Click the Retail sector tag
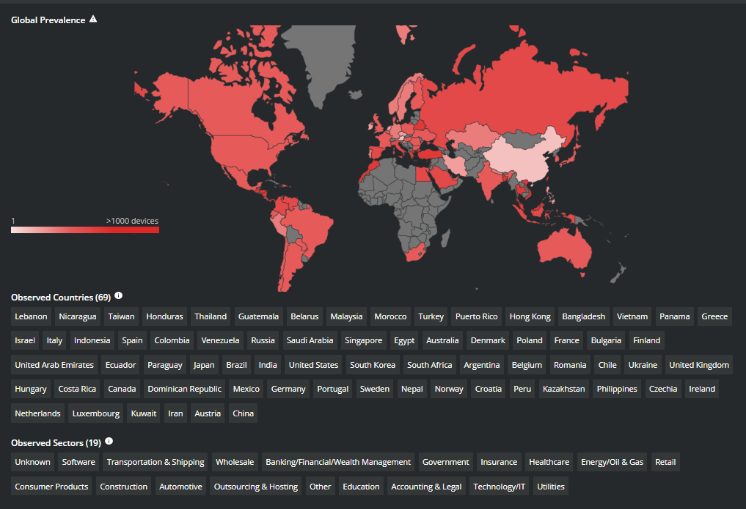Screen dimensions: 746x509 666,462
